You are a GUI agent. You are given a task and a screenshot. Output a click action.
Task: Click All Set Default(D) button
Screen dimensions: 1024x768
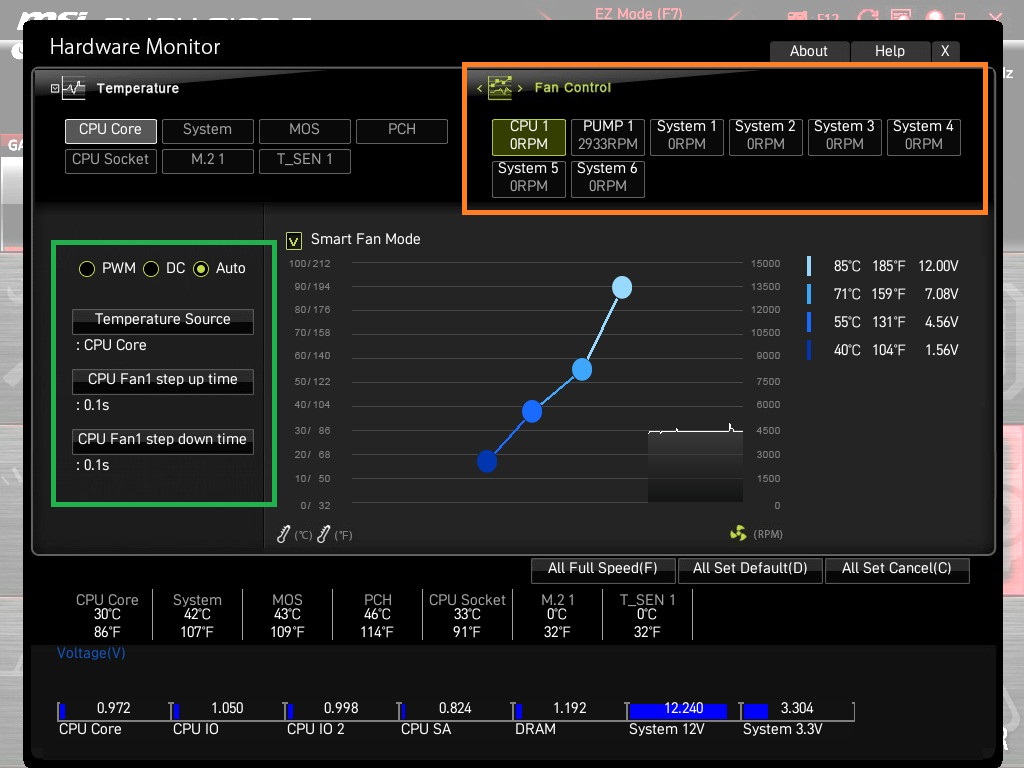[x=750, y=569]
